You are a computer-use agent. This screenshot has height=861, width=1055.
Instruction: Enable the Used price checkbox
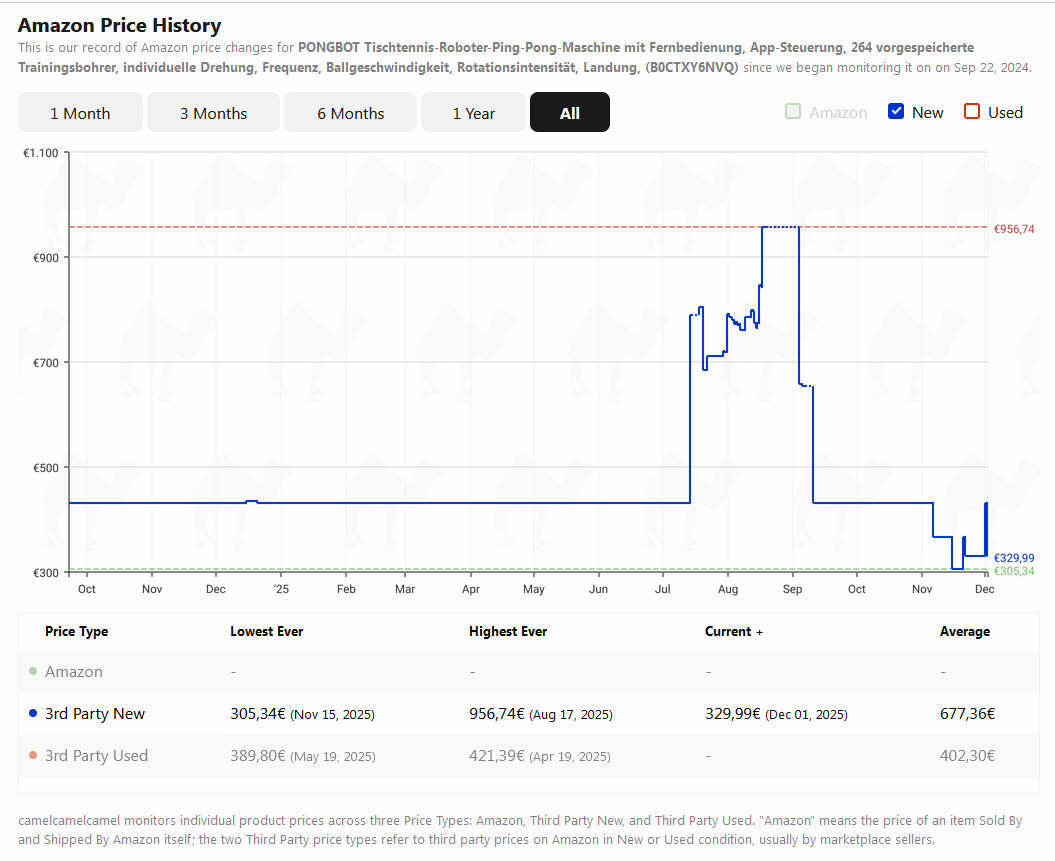pos(972,112)
